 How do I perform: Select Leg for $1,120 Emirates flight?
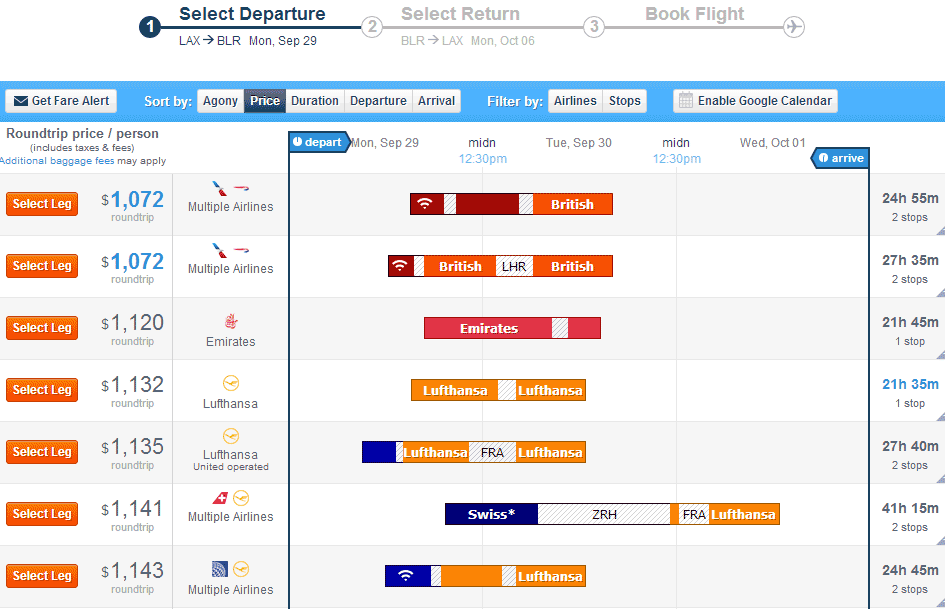(x=42, y=328)
